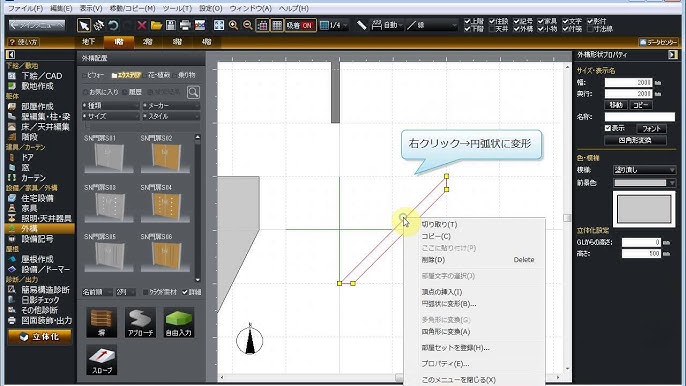Click the 四角形変換 button
This screenshot has width=686, height=386.
(x=635, y=140)
